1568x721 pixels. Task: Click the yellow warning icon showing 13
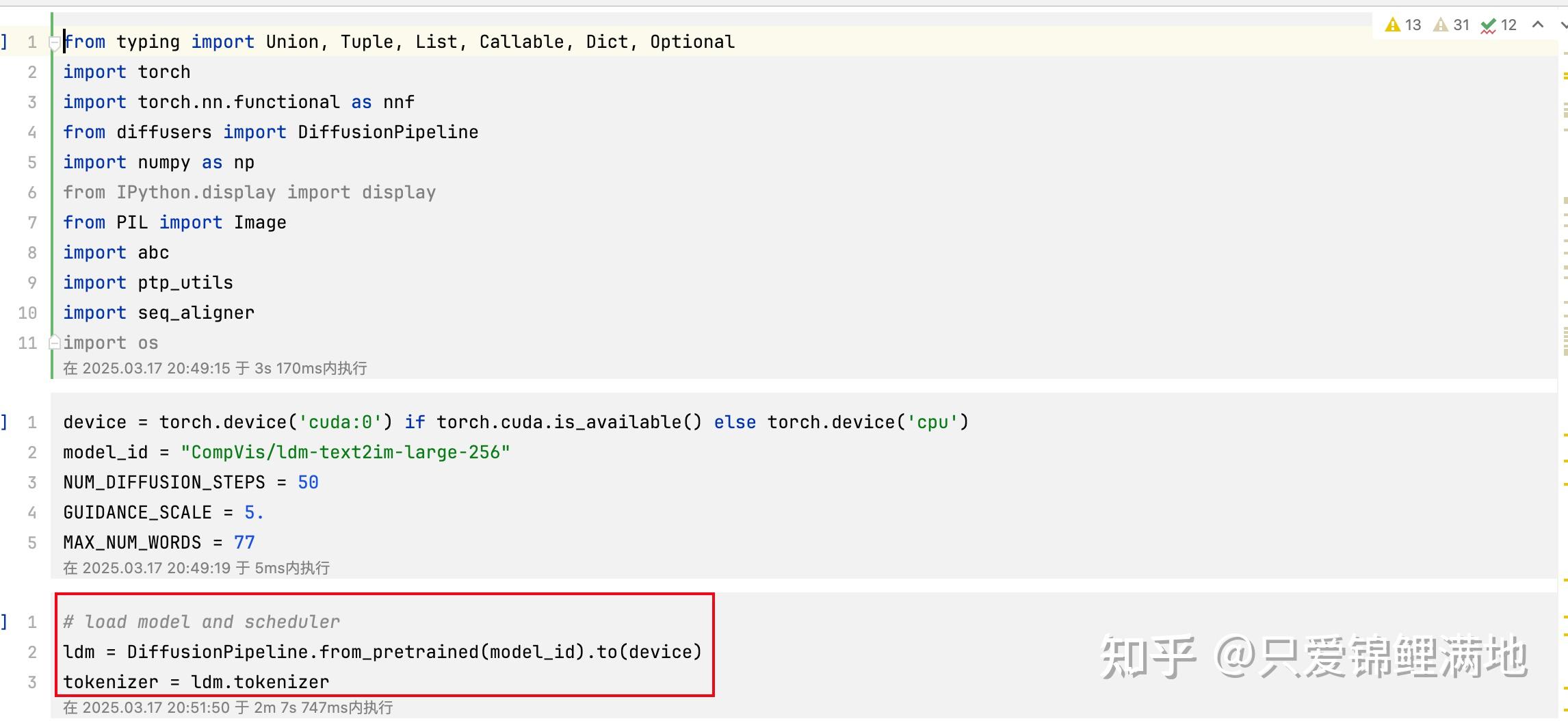click(x=1392, y=25)
